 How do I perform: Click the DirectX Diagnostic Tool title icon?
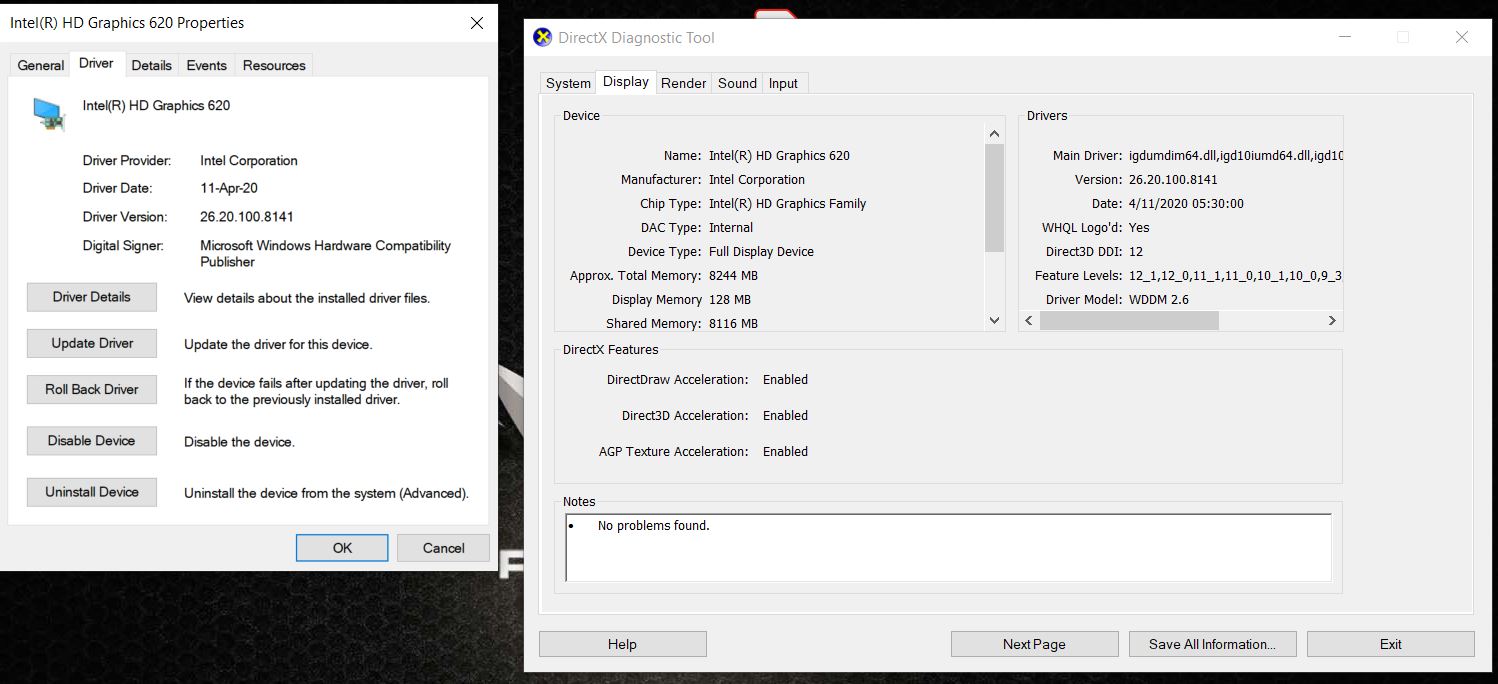click(x=543, y=38)
